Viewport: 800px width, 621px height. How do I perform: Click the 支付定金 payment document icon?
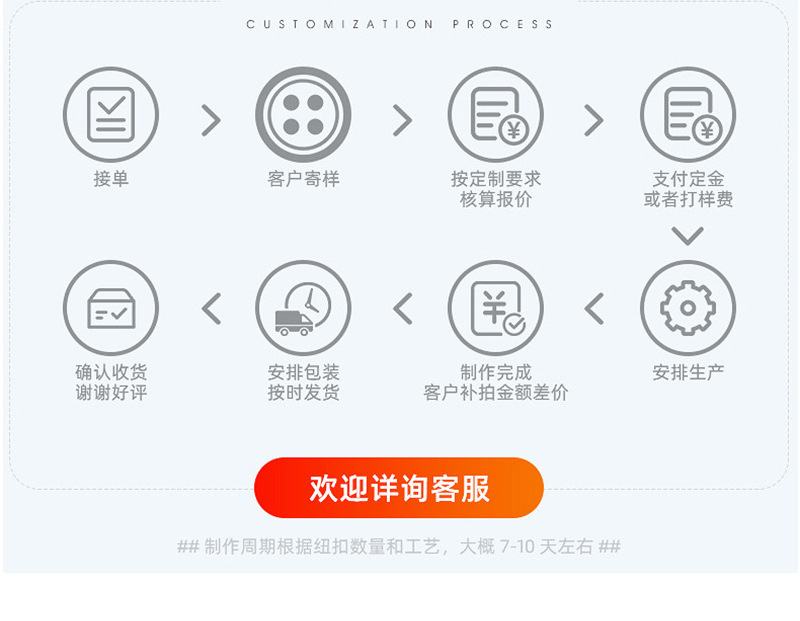pyautogui.click(x=688, y=115)
